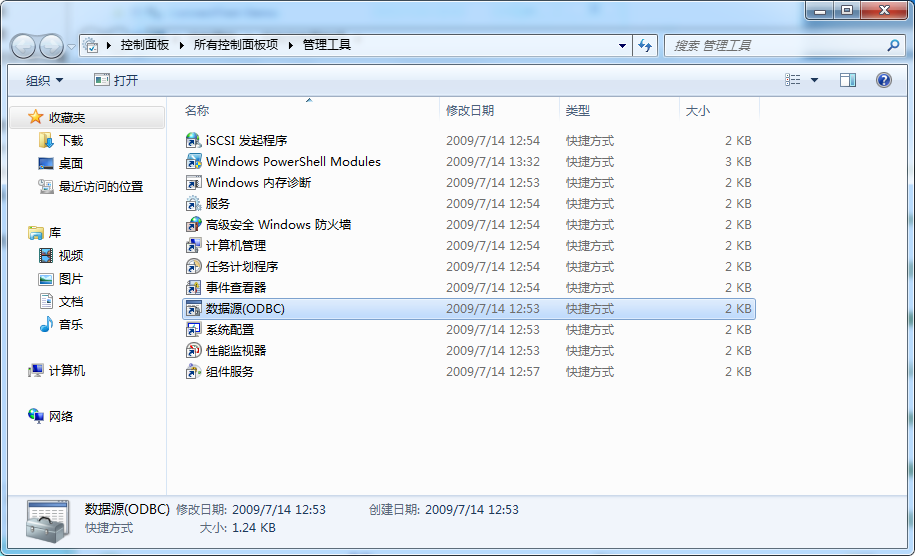Viewport: 915px width, 556px height.
Task: Open 计算机 in the navigation pane
Action: point(67,370)
